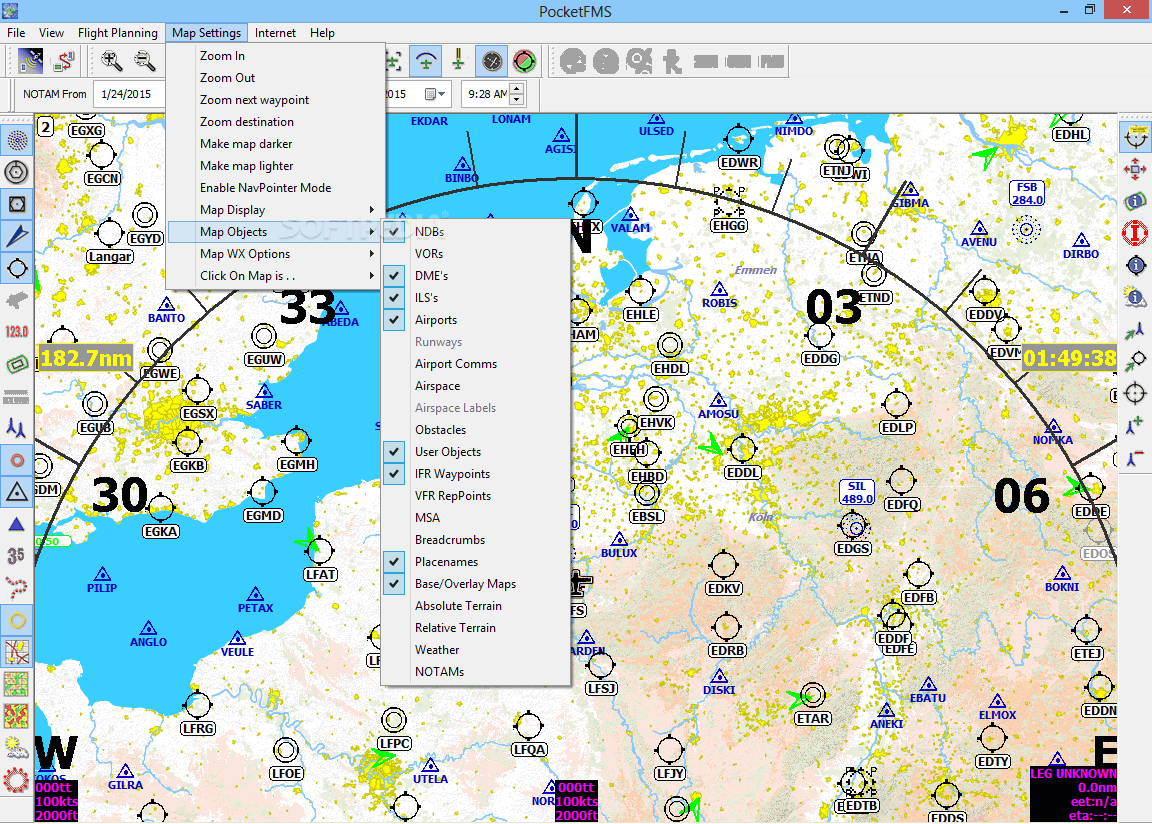
Task: Click the sun and cloud weather sidebar icon
Action: pos(17,748)
